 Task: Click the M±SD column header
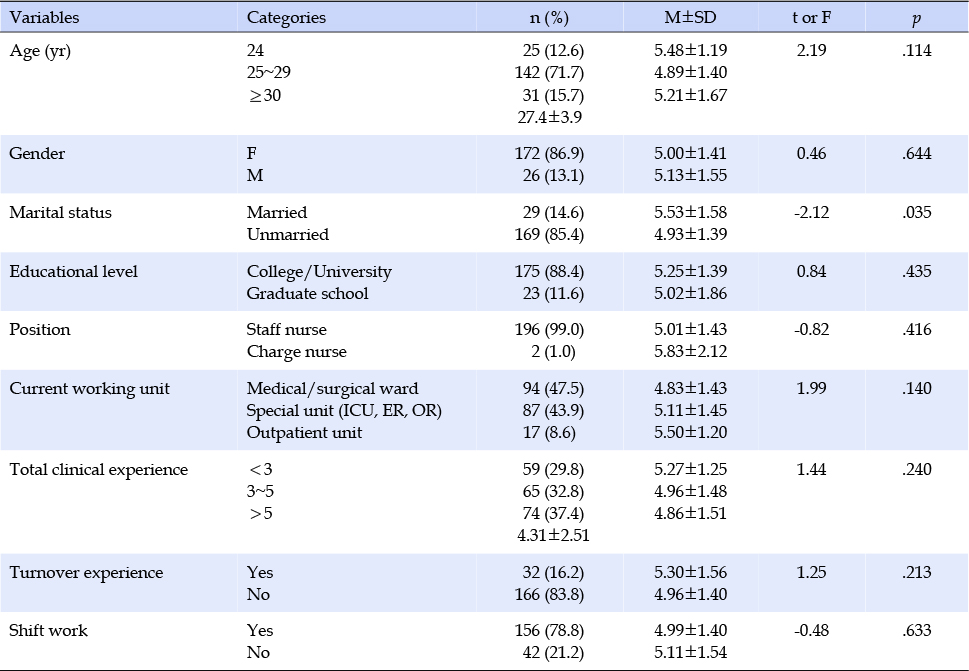point(688,18)
